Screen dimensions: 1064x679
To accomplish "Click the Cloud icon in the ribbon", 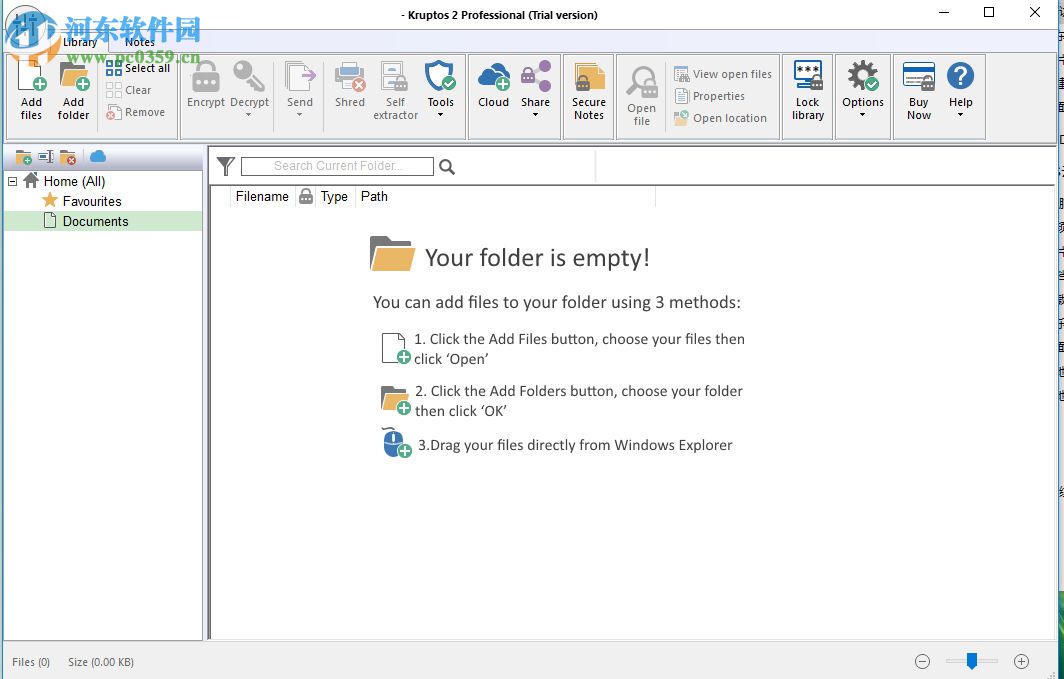I will coord(493,76).
